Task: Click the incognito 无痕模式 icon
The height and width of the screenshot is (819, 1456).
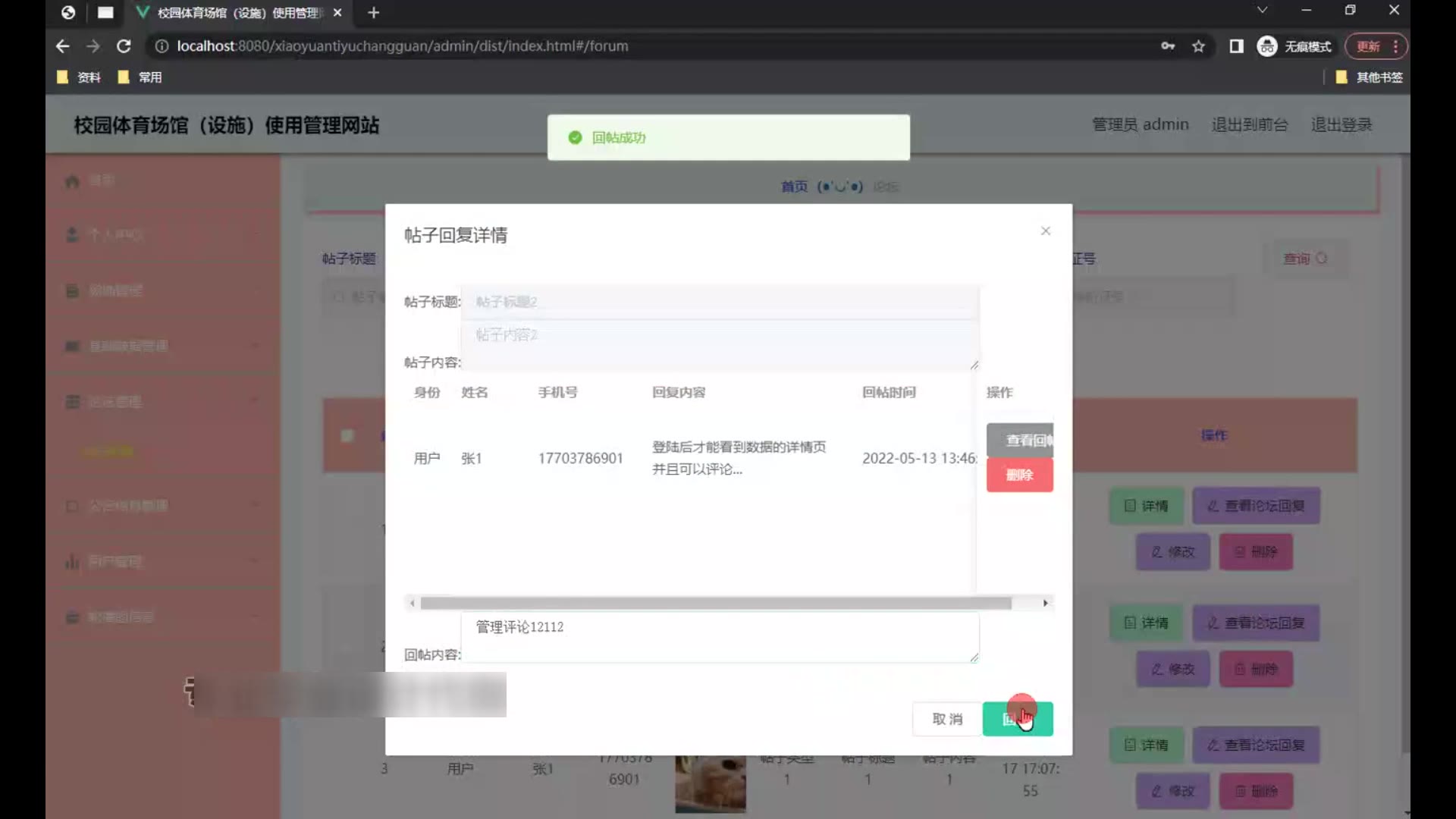Action: pyautogui.click(x=1266, y=46)
